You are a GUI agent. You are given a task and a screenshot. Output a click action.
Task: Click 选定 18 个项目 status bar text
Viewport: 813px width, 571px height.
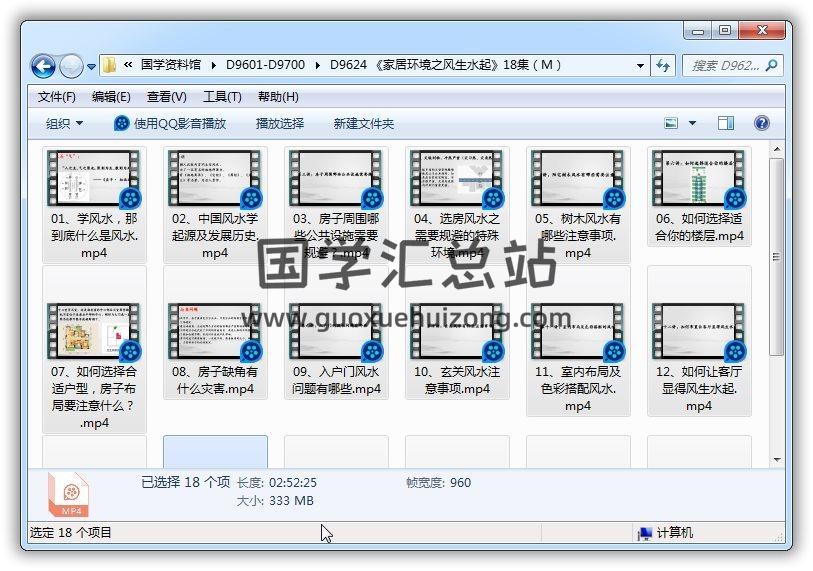click(71, 533)
